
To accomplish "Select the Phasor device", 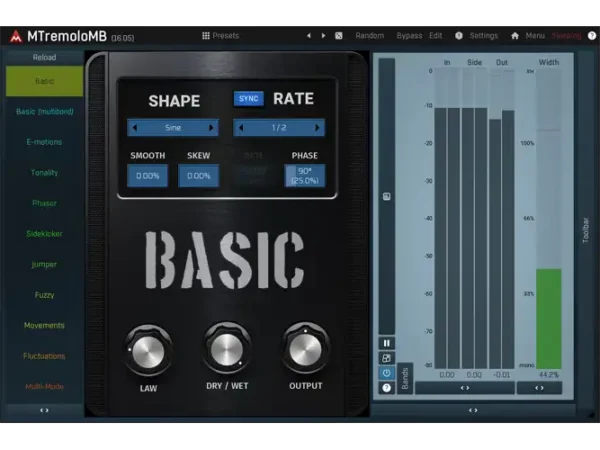I will [44, 203].
